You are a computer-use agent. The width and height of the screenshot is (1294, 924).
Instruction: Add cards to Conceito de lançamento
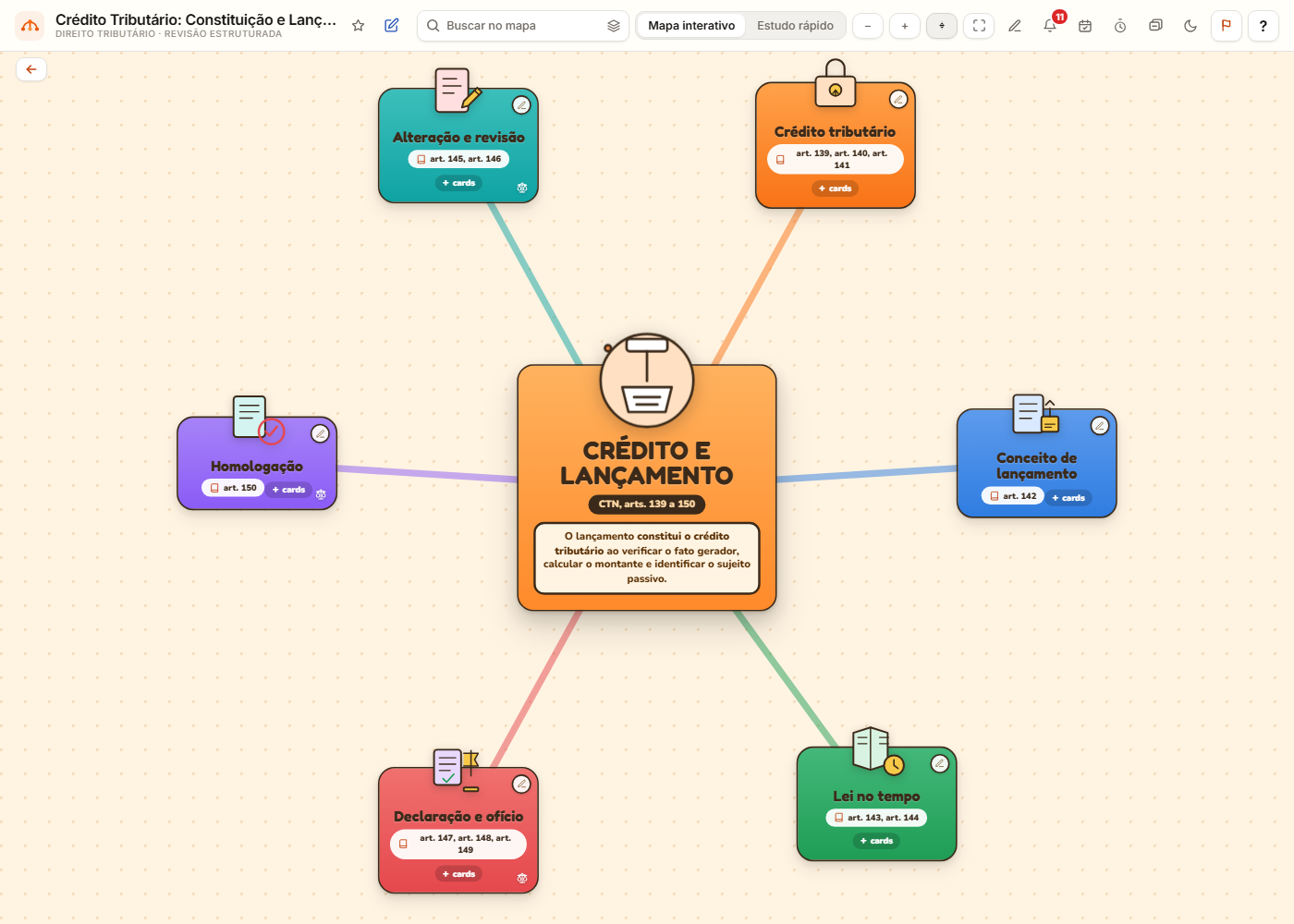click(x=1068, y=498)
